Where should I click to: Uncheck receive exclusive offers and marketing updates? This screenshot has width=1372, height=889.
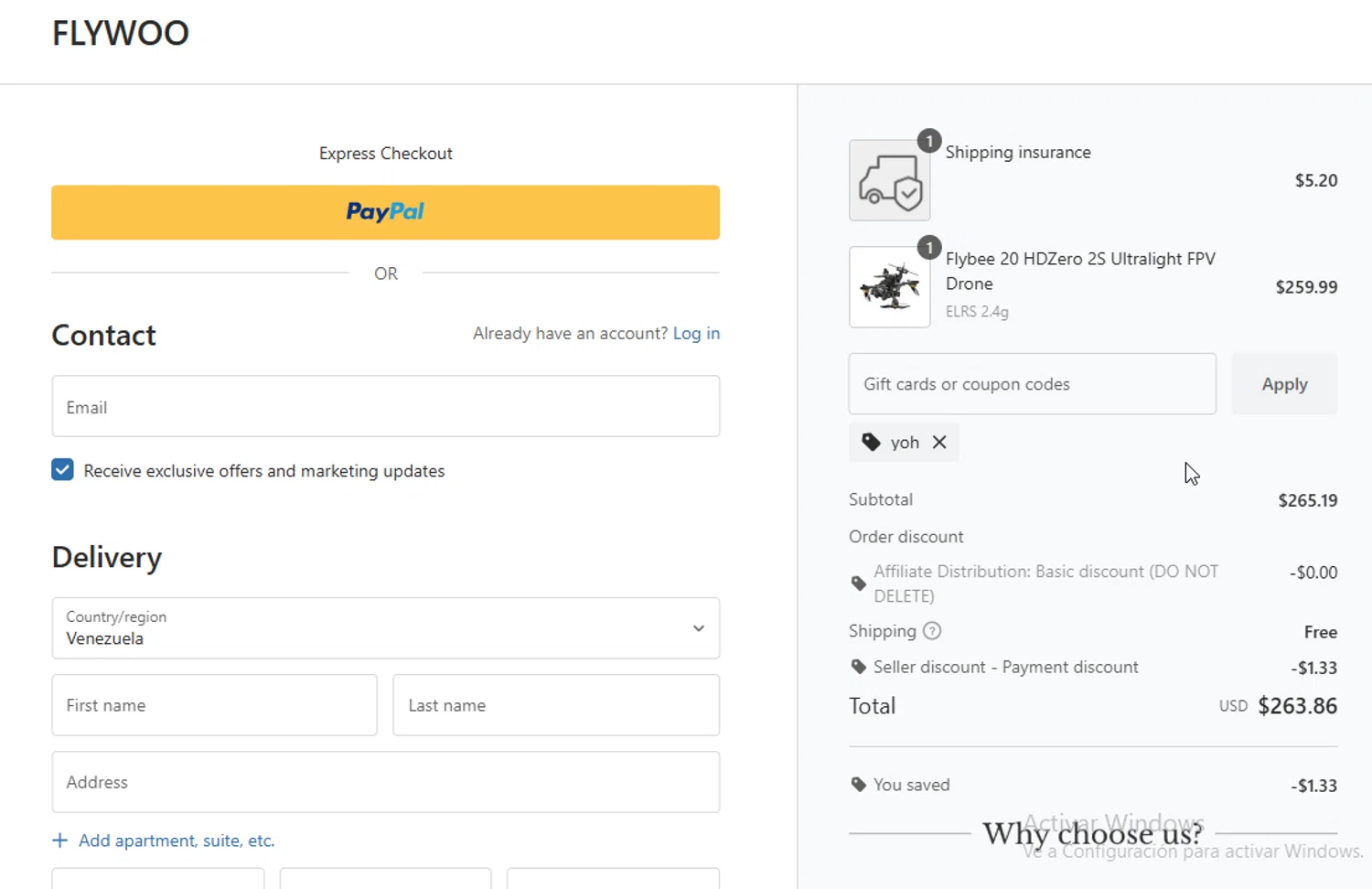[62, 470]
